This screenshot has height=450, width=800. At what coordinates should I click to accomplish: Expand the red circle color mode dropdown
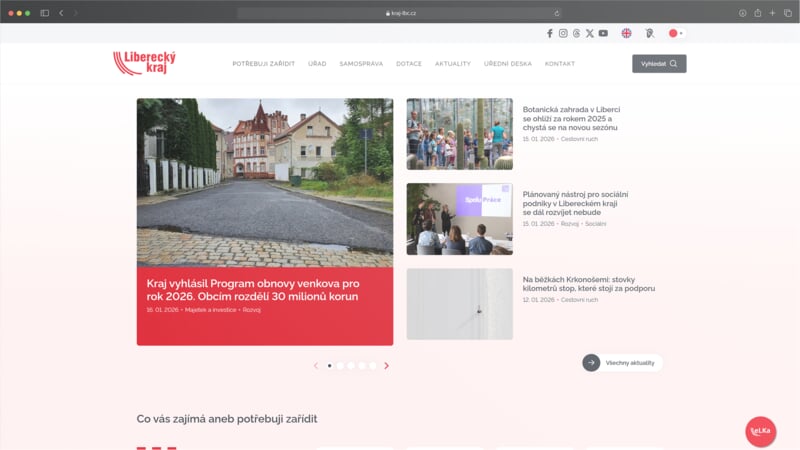click(x=676, y=33)
